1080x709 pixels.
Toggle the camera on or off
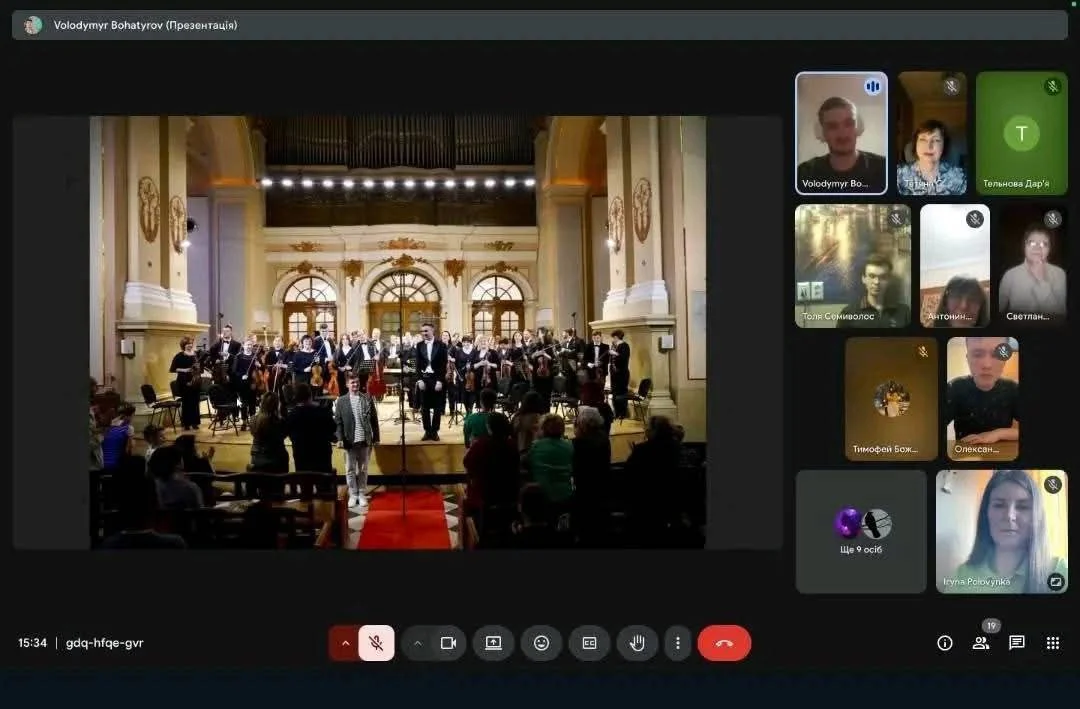click(448, 643)
